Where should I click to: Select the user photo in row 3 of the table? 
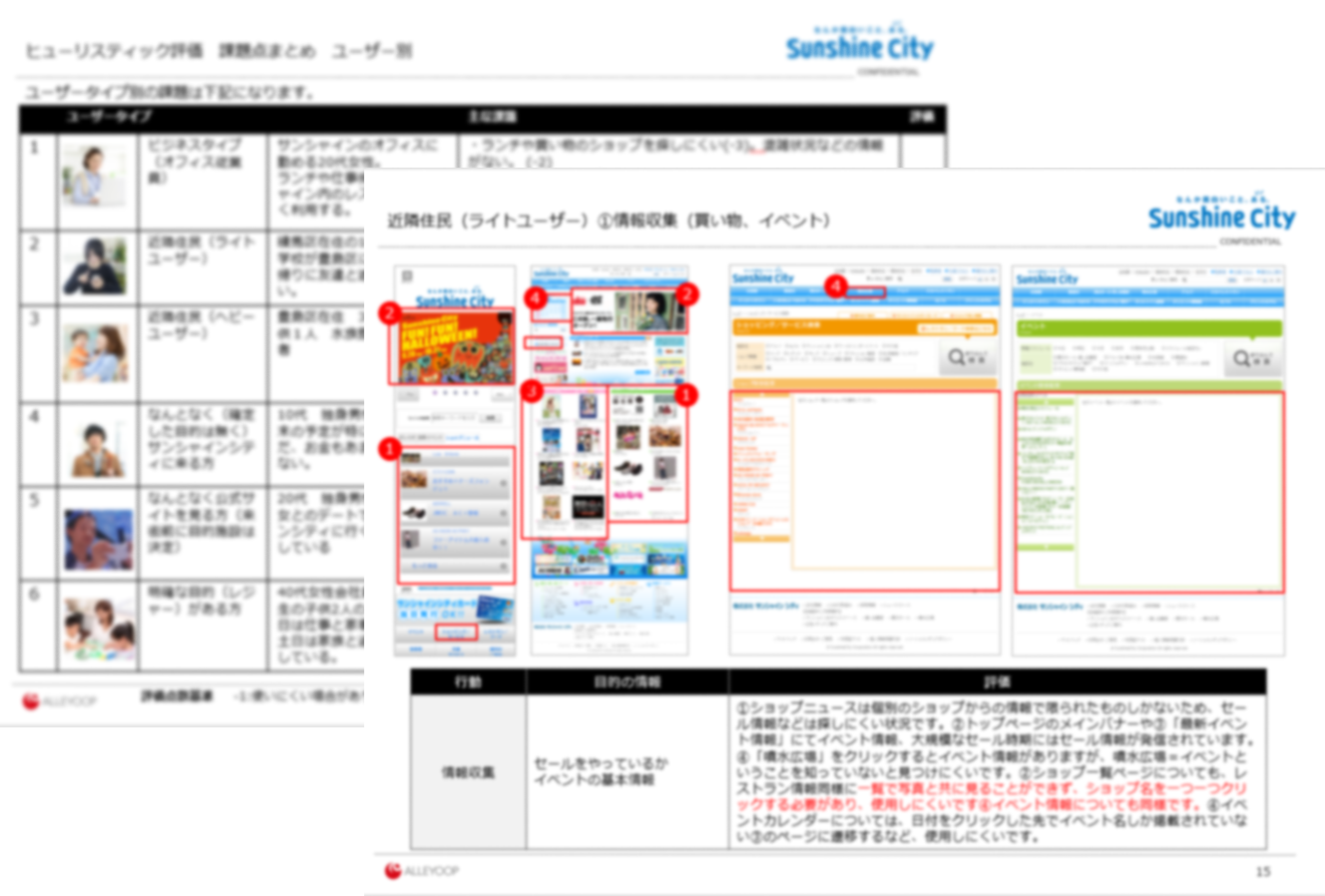coord(96,352)
